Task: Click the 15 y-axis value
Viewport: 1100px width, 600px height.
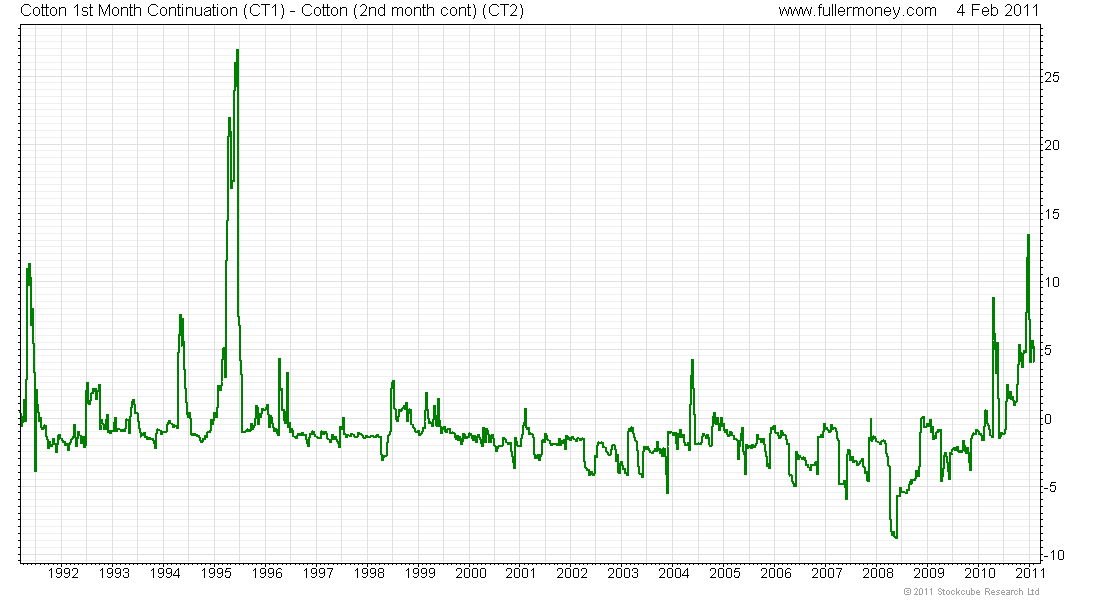Action: click(x=1052, y=214)
